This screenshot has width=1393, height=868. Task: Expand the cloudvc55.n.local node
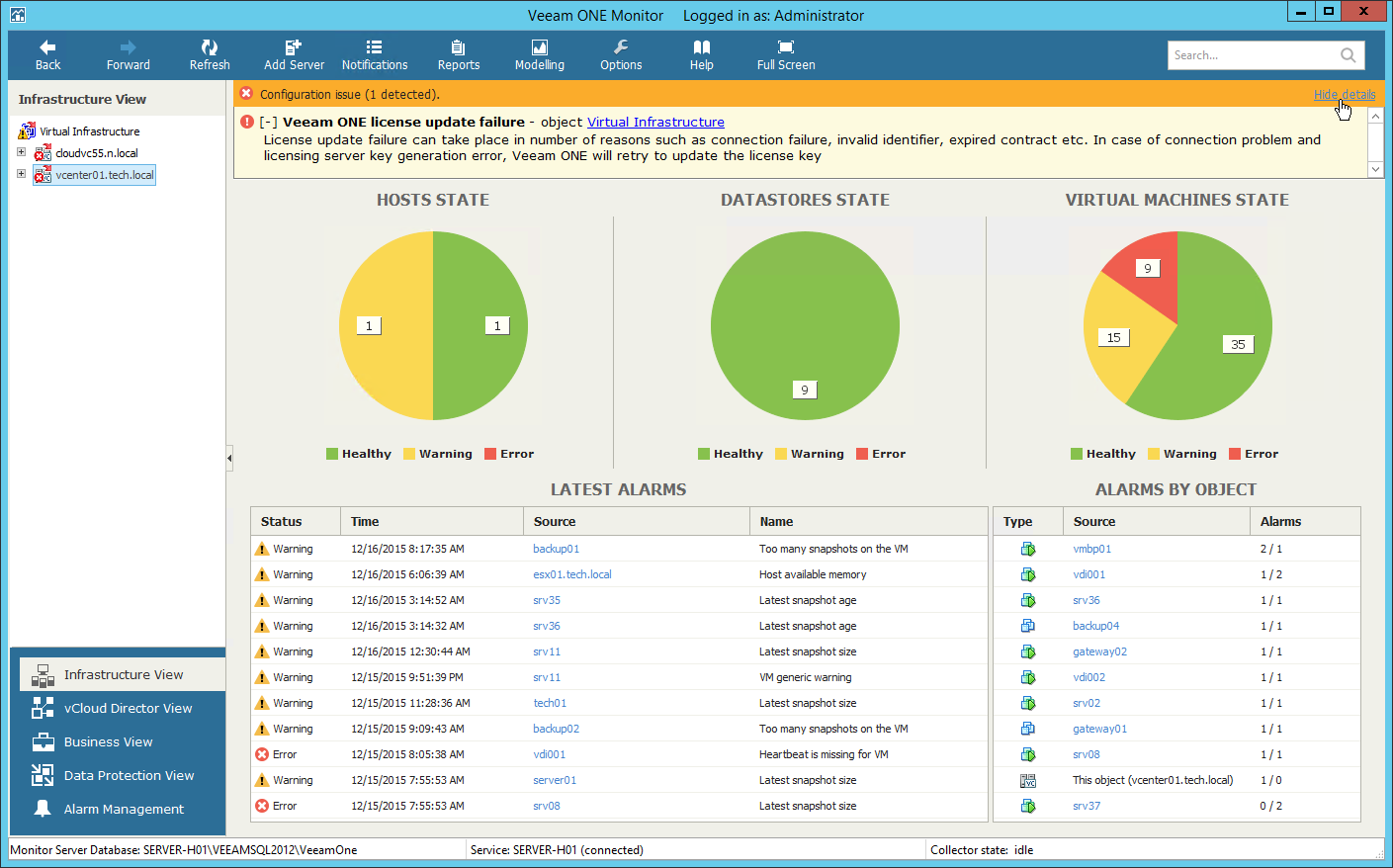[x=21, y=152]
